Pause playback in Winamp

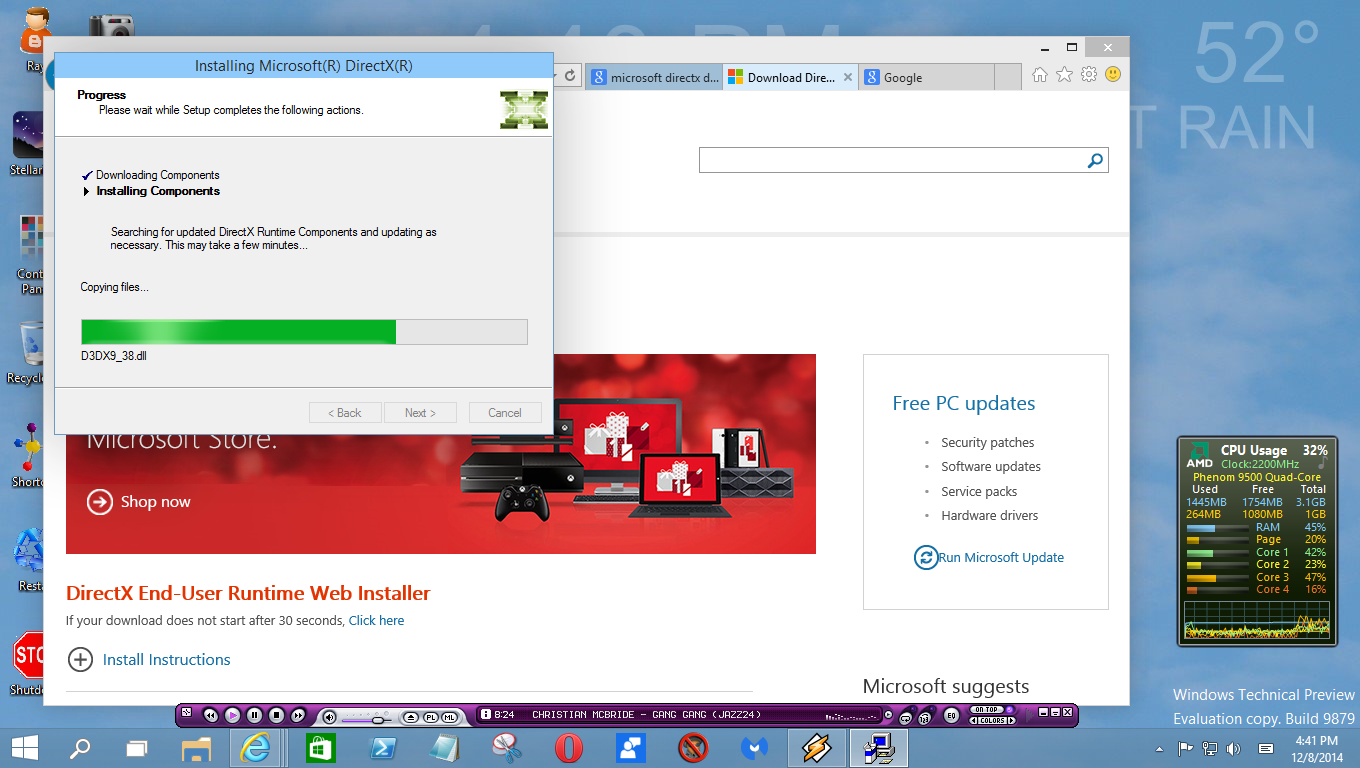253,715
